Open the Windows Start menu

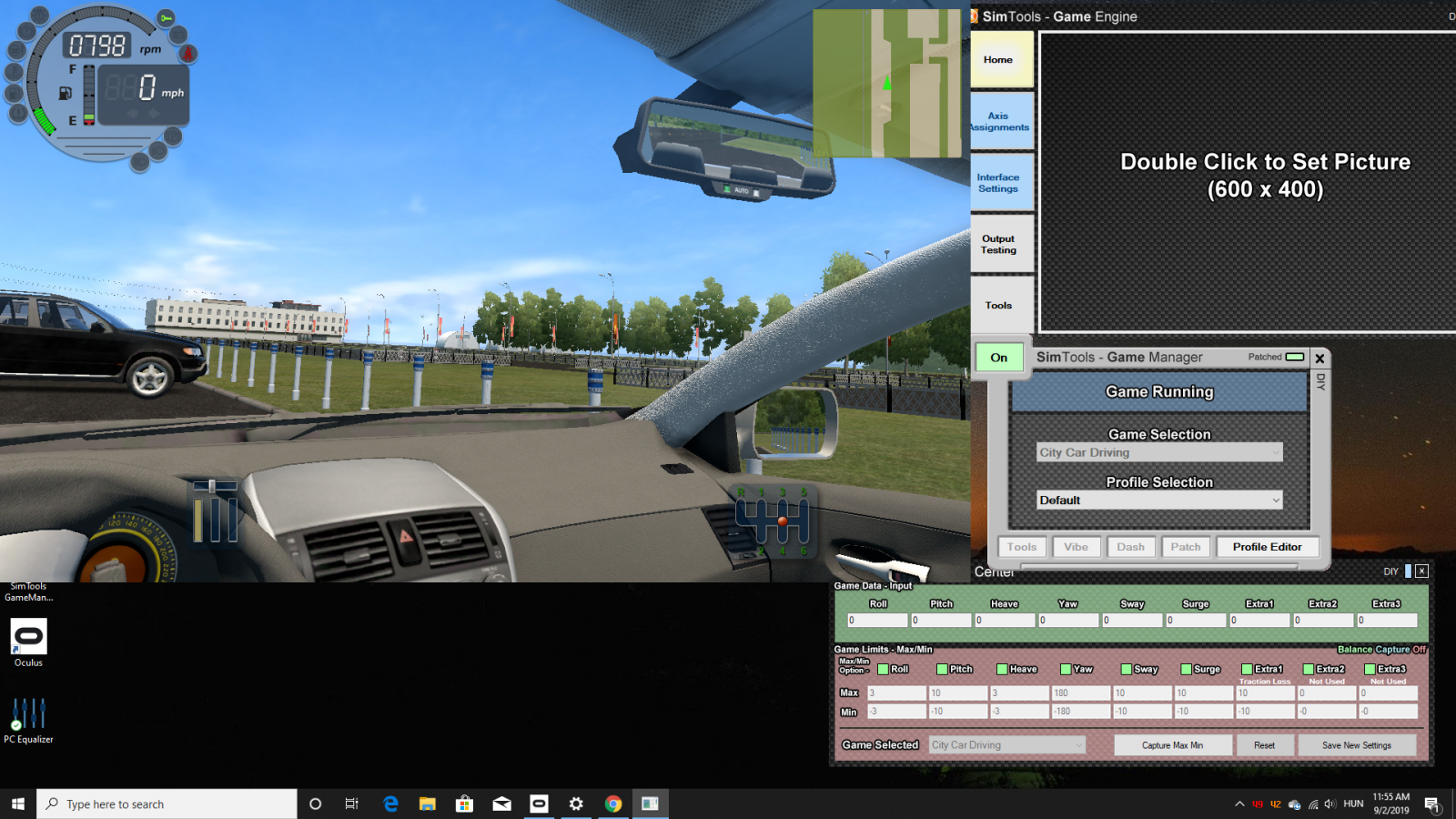coord(18,804)
